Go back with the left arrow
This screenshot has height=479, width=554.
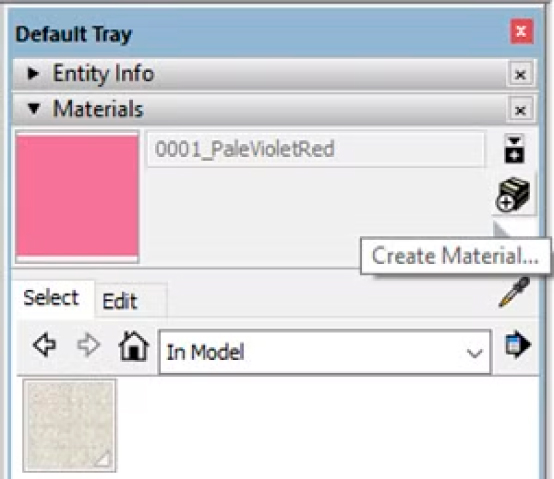click(45, 345)
